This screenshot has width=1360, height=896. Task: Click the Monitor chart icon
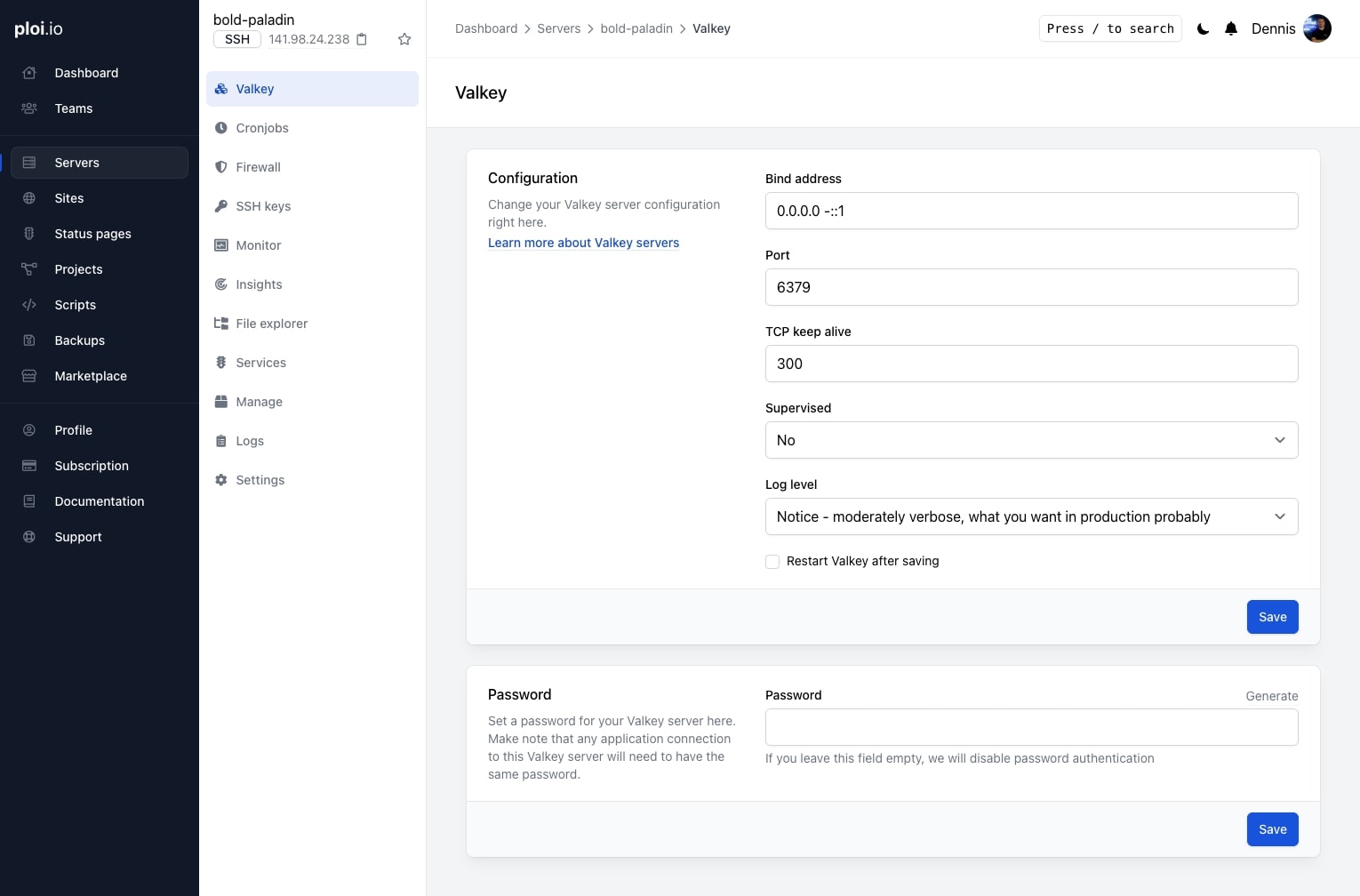coord(221,245)
